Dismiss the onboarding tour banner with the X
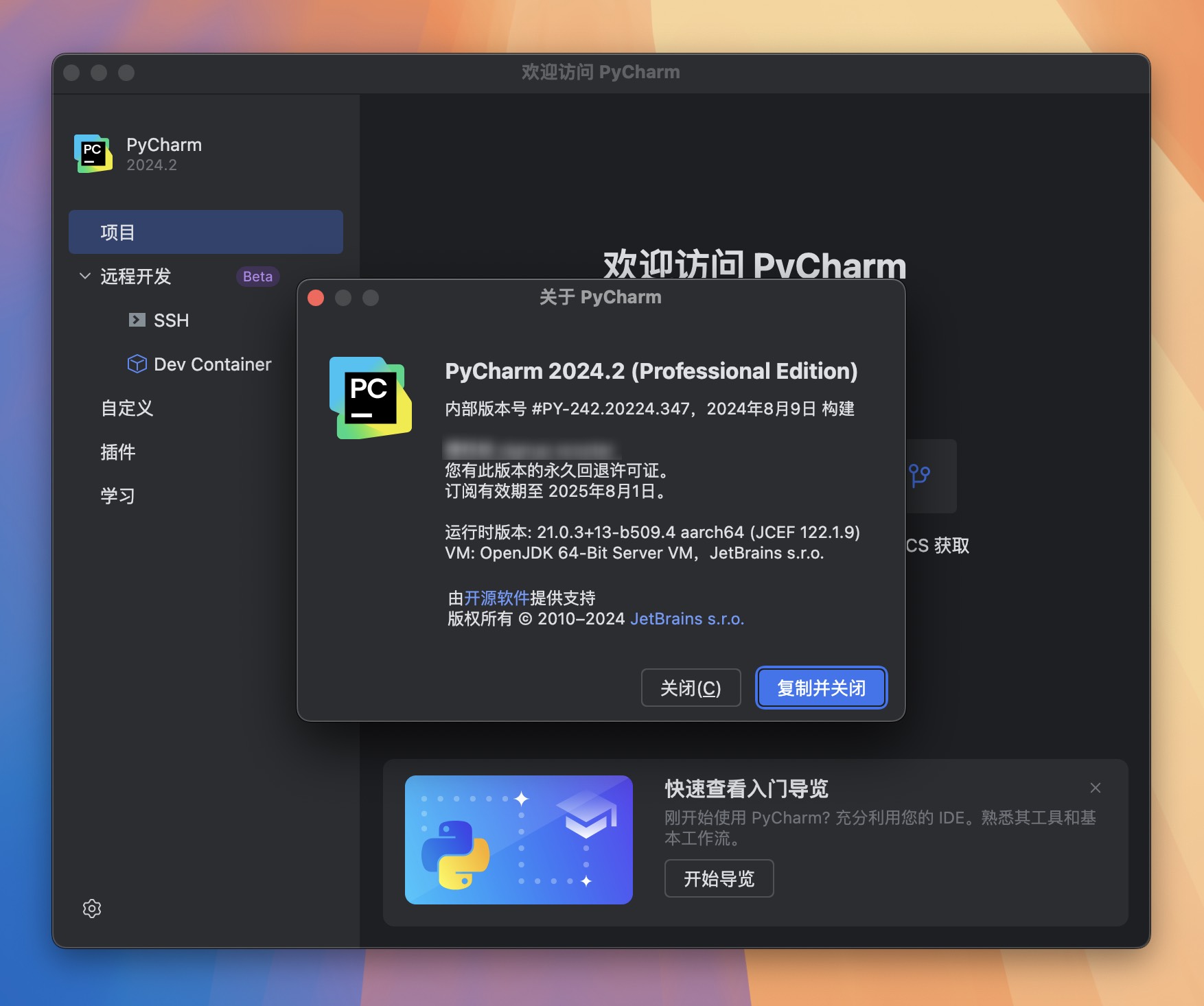This screenshot has height=1006, width=1204. tap(1096, 788)
